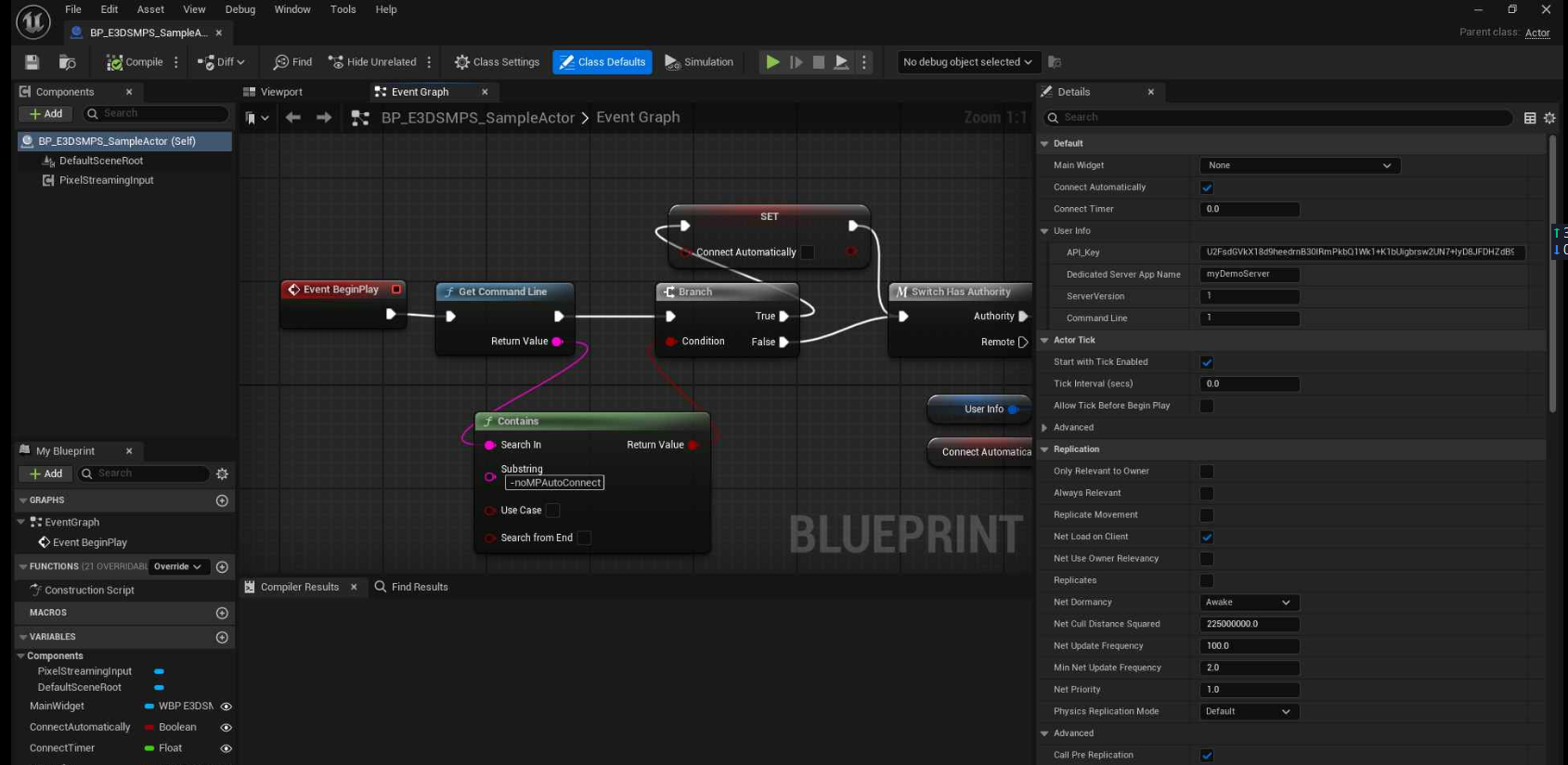The width and height of the screenshot is (1568, 765).
Task: Open the debug object selection dropdown
Action: (966, 62)
